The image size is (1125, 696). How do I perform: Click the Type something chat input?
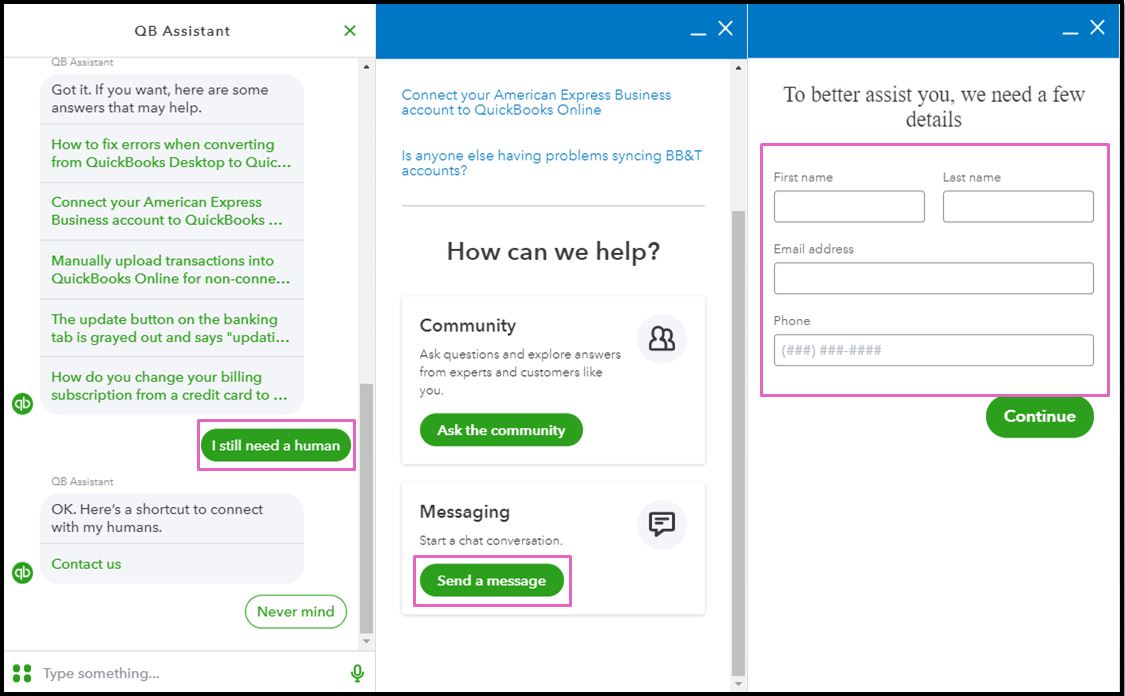(x=190, y=673)
